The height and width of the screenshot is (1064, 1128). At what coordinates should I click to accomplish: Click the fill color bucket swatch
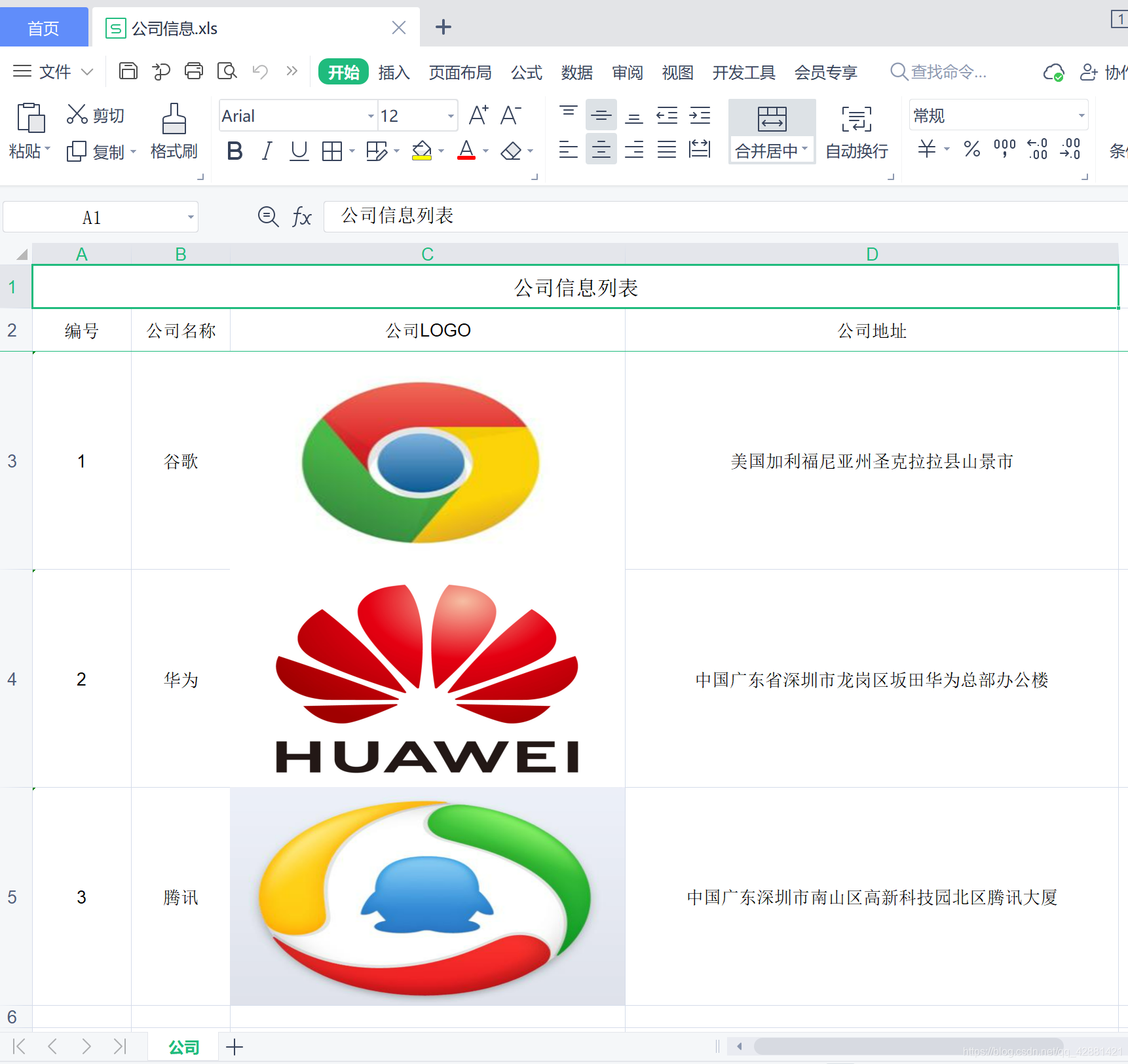(422, 151)
